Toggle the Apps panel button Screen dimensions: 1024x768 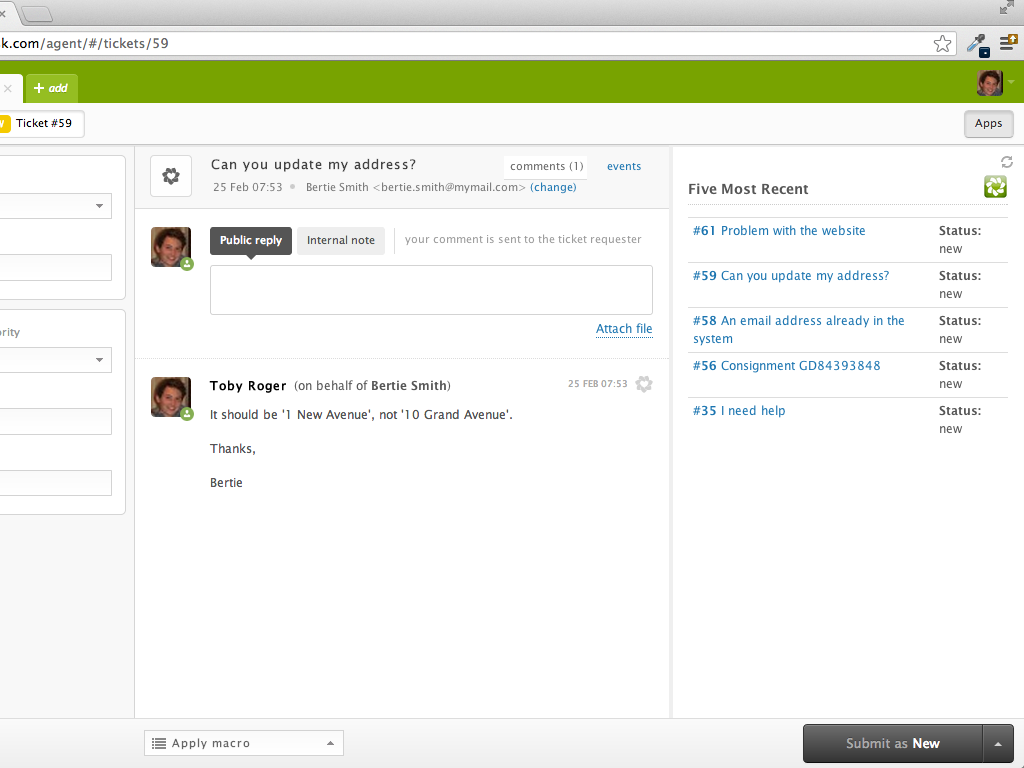(988, 124)
